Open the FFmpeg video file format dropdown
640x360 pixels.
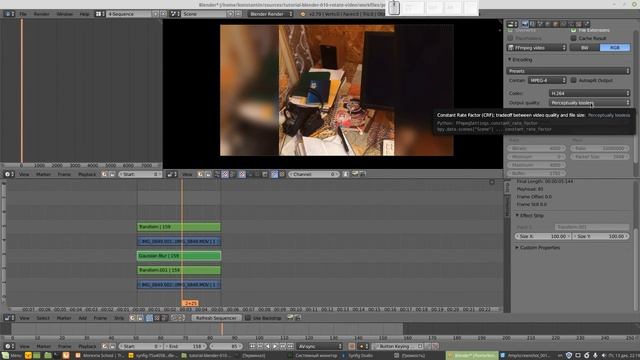(536, 48)
